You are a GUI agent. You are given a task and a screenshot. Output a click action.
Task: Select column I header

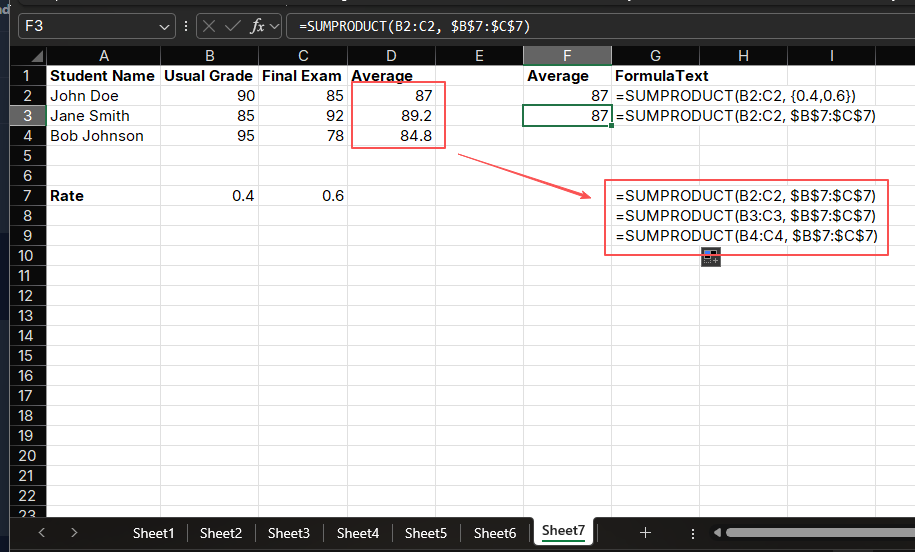tap(831, 56)
